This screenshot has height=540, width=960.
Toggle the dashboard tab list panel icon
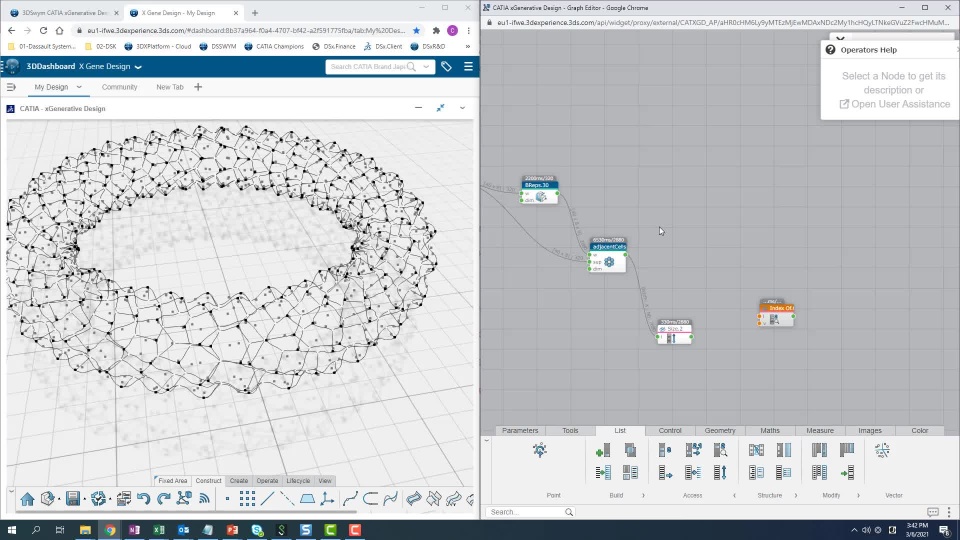click(11, 87)
